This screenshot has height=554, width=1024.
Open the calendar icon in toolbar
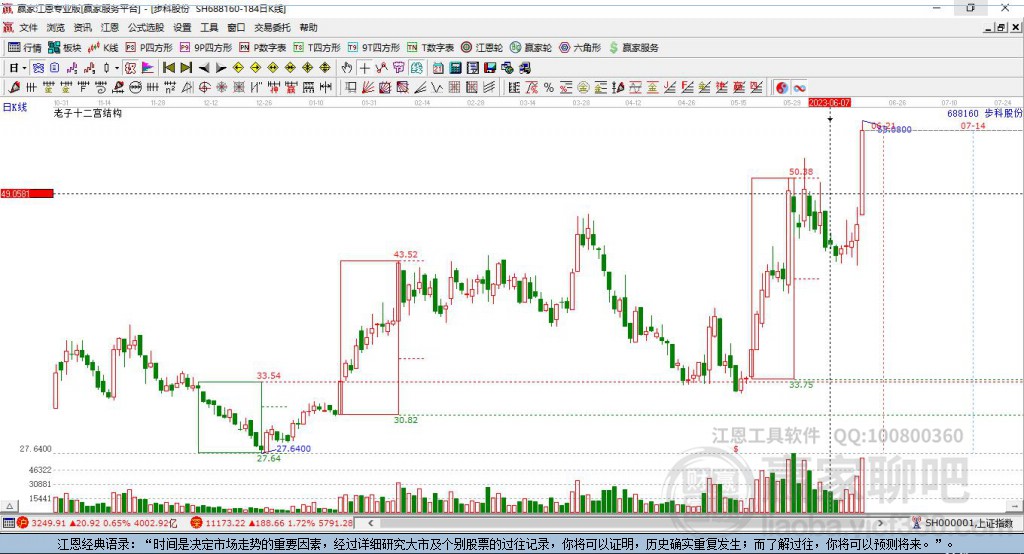(438, 68)
